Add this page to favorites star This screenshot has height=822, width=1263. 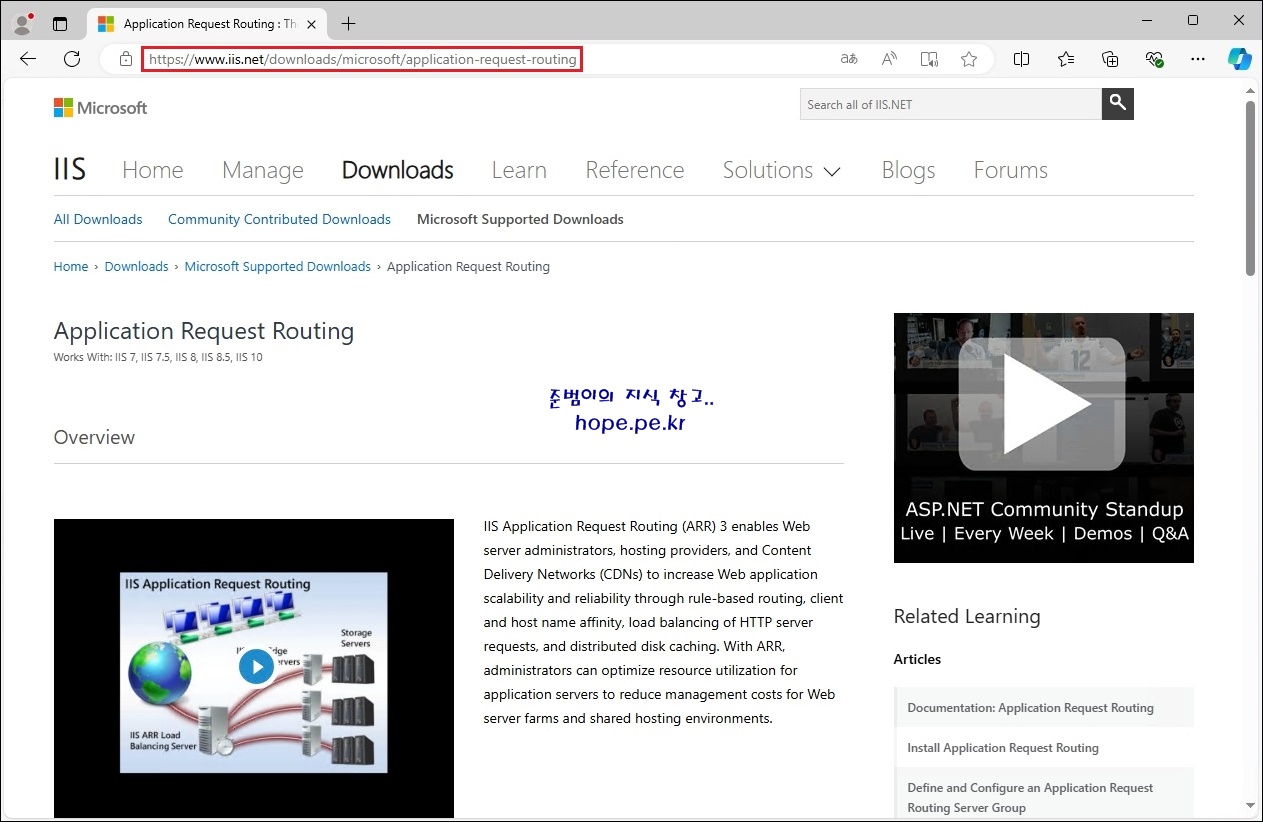tap(969, 59)
